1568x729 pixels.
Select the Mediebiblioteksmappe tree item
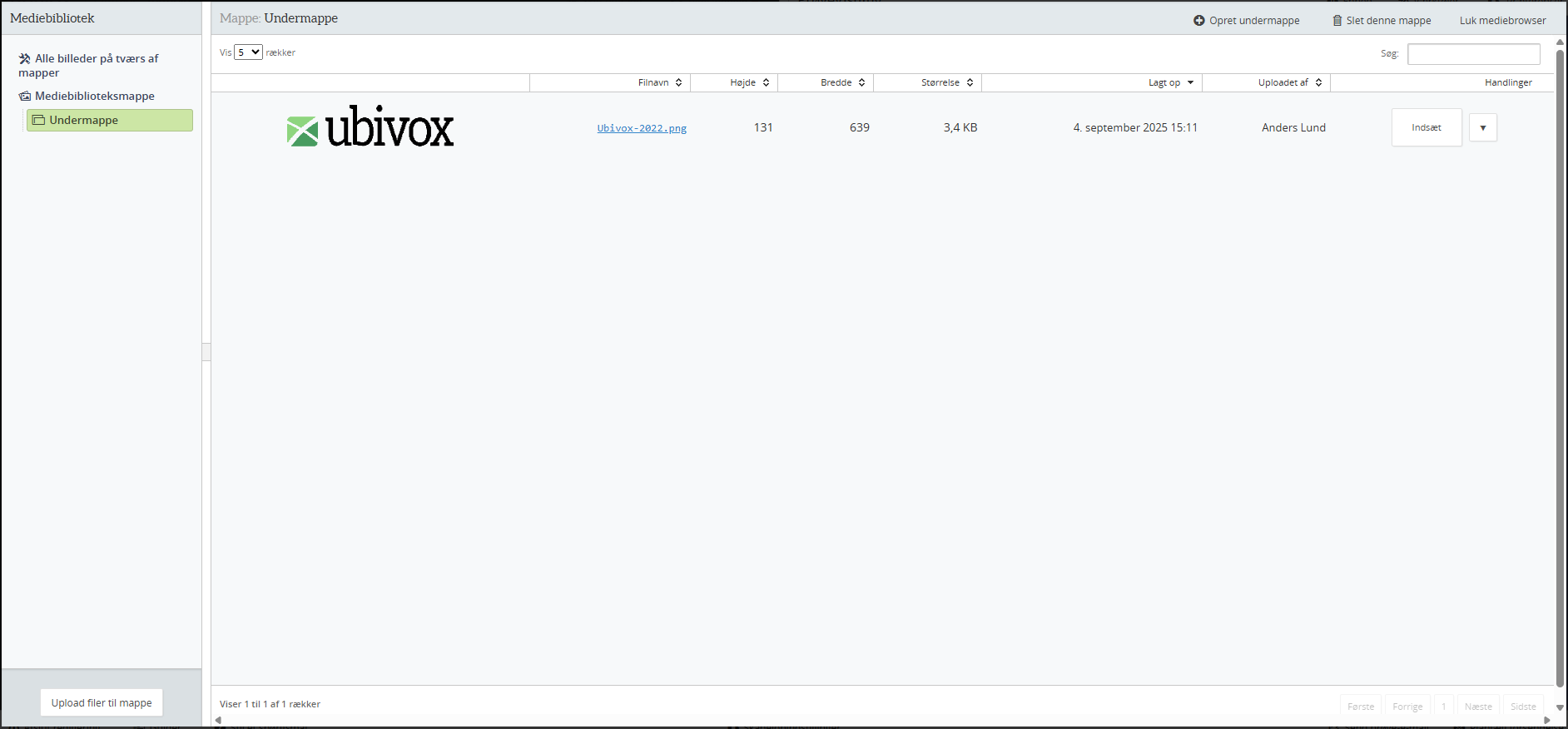pyautogui.click(x=94, y=97)
